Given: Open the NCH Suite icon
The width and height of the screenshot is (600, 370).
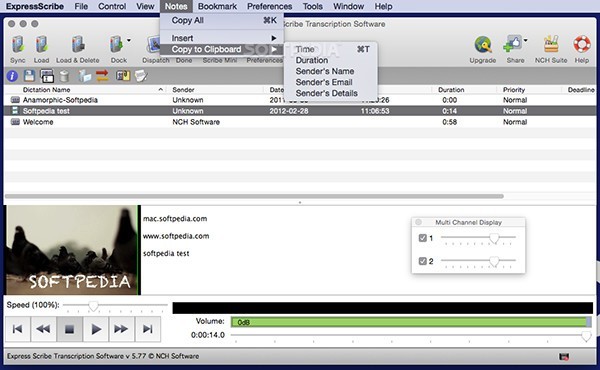Looking at the screenshot, I should pyautogui.click(x=551, y=44).
